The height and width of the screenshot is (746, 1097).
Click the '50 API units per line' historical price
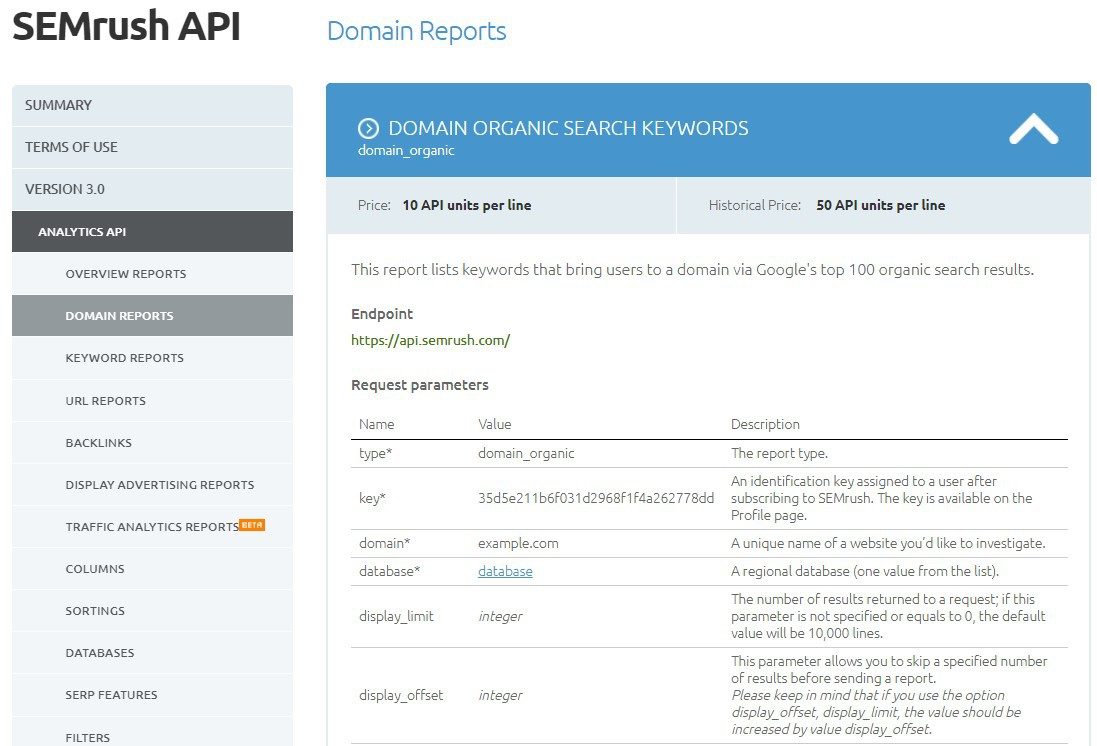(x=881, y=205)
